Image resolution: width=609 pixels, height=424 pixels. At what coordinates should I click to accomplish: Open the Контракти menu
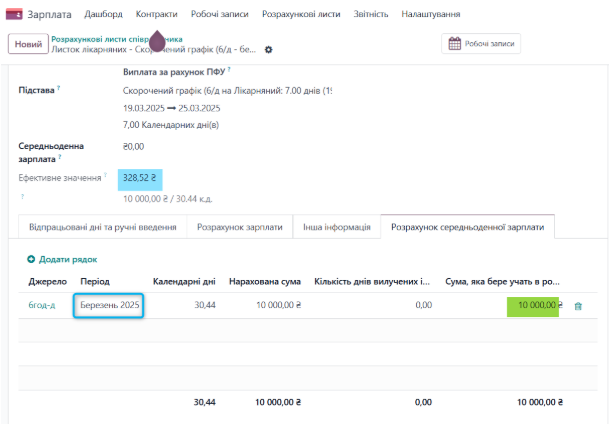pos(156,15)
